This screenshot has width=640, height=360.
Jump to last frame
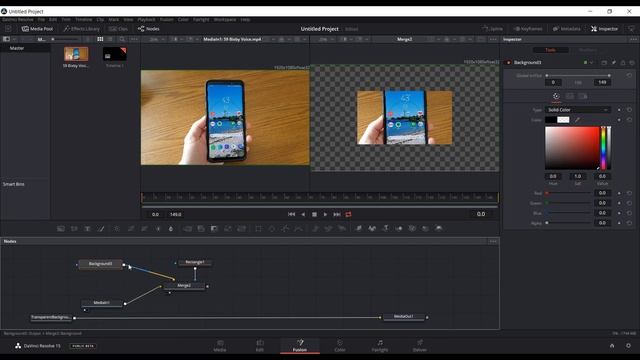[337, 214]
